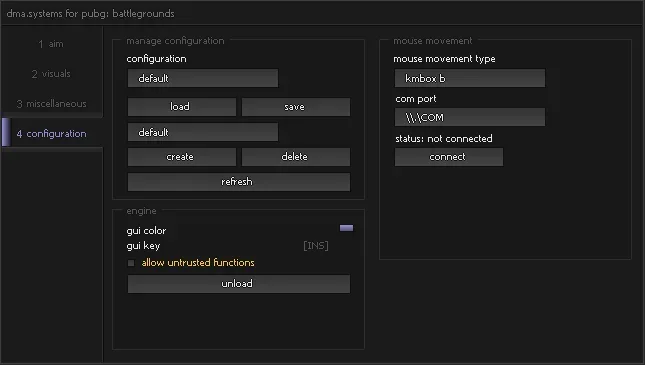
Task: Click the refresh button
Action: click(239, 182)
